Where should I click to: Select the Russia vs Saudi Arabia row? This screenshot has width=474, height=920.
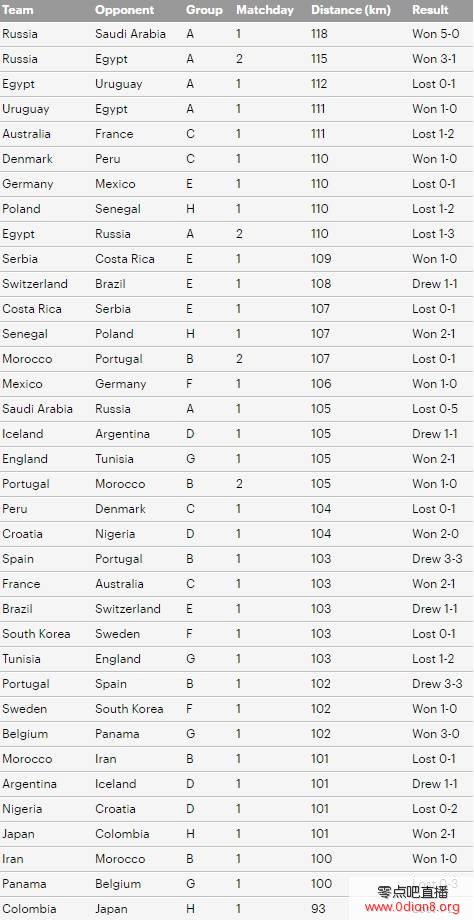237,34
